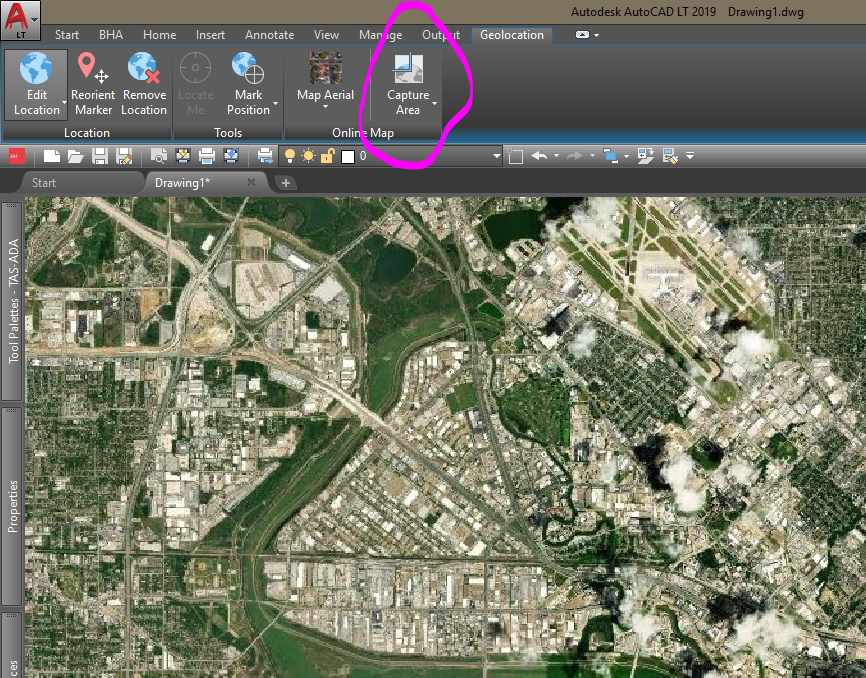The image size is (866, 678).
Task: Expand dropdown next to blue squares icon
Action: pyautogui.click(x=626, y=156)
